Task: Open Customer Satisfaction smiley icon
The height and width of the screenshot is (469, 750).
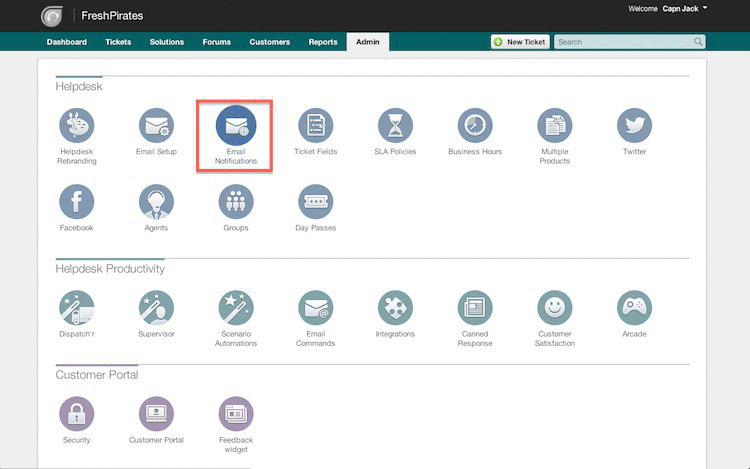Action: coord(555,308)
